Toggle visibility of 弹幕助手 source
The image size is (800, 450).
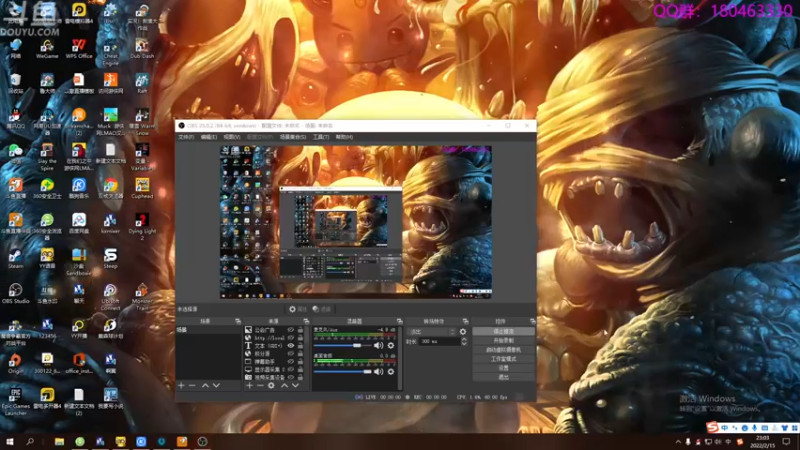[x=291, y=361]
